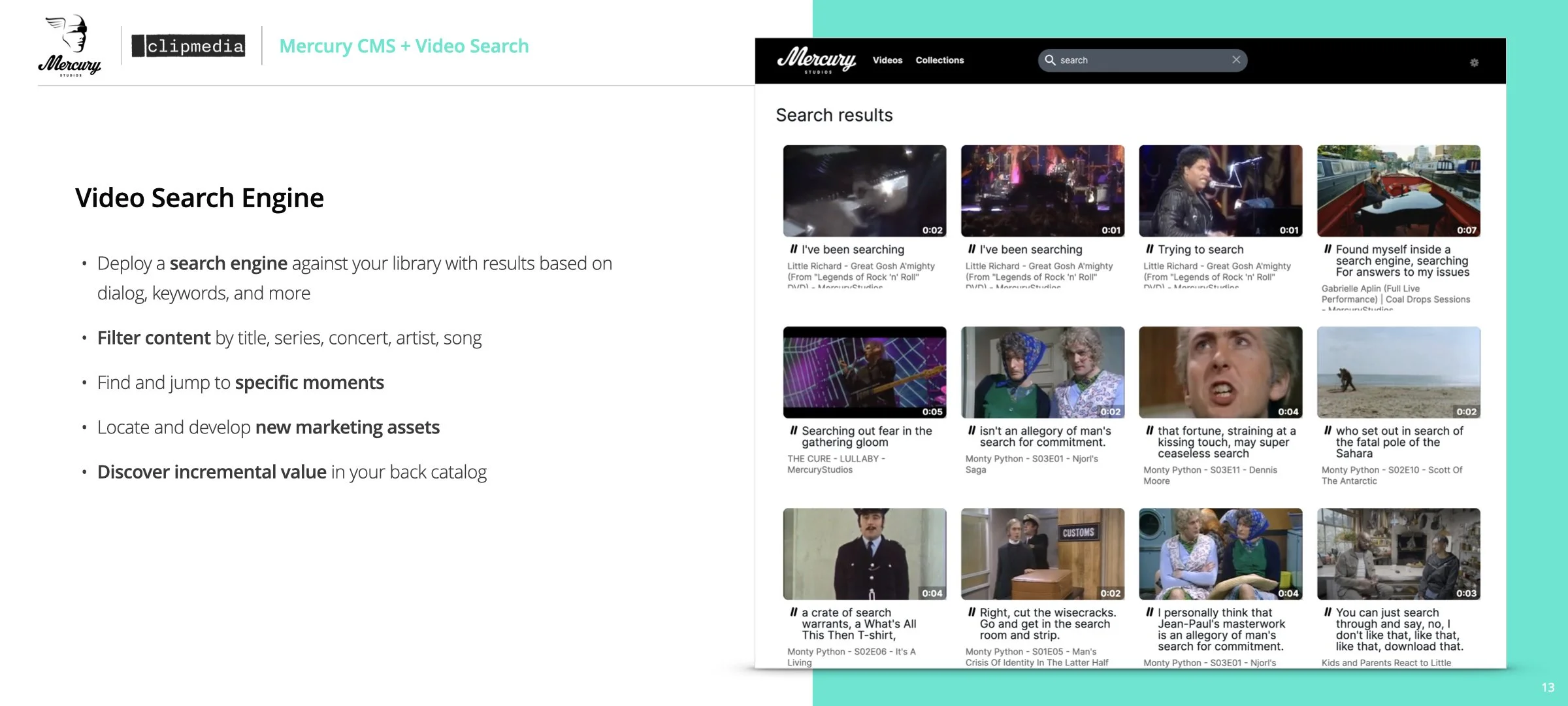This screenshot has width=1568, height=706.
Task: Click quote icon beside 'You can just search'
Action: point(1328,613)
